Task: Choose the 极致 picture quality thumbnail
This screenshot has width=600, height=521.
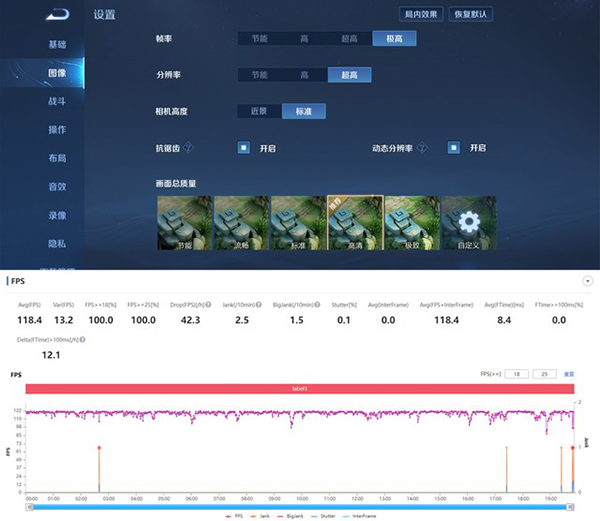Action: [412, 222]
